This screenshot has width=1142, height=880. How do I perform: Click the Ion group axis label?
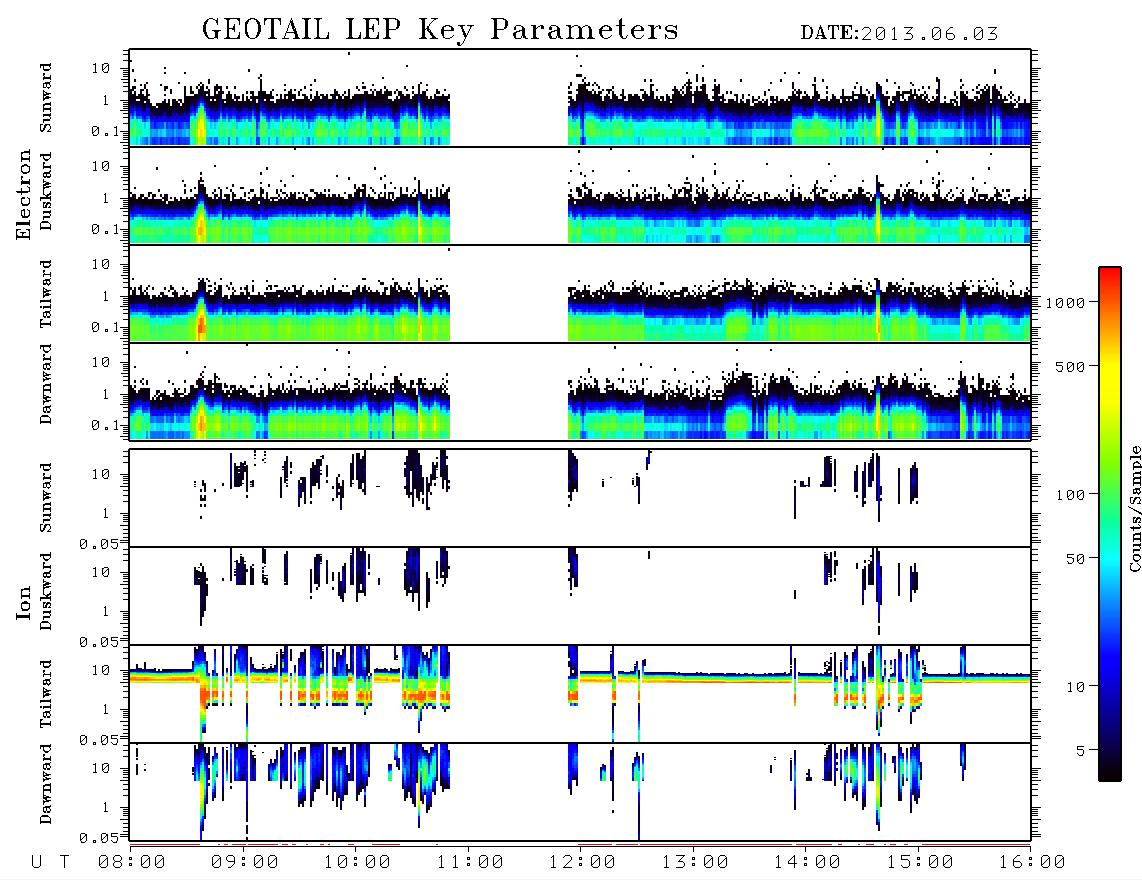(24, 602)
